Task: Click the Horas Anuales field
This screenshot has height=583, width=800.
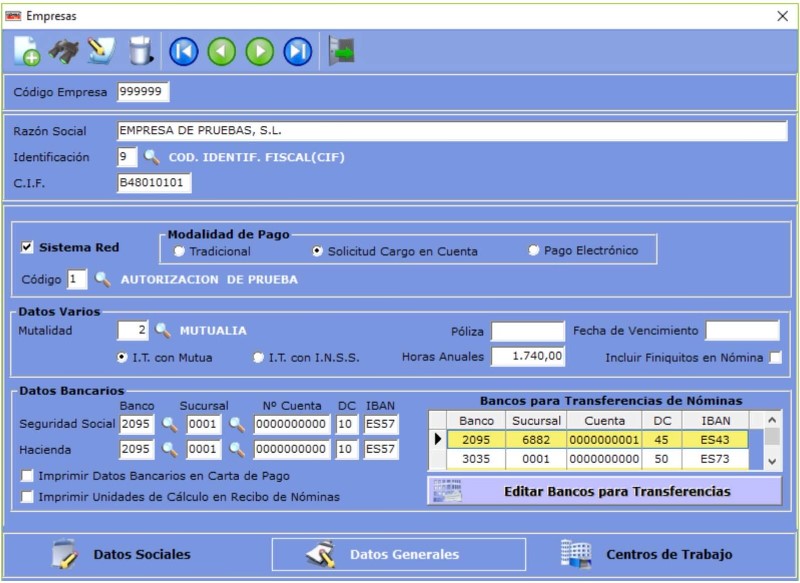Action: click(x=528, y=356)
